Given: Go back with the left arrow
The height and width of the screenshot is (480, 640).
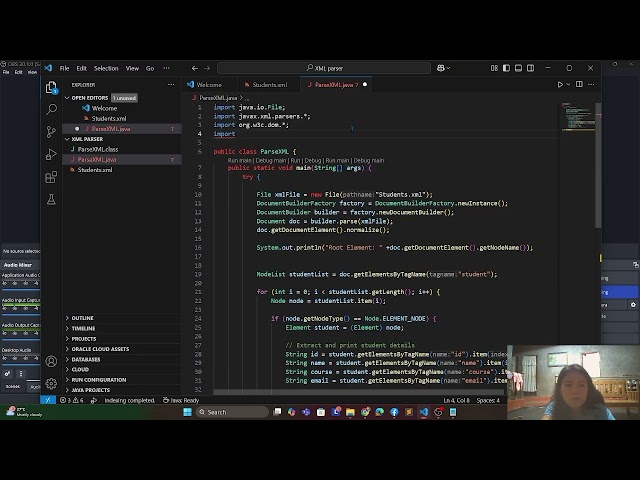Looking at the screenshot, I should tap(195, 68).
